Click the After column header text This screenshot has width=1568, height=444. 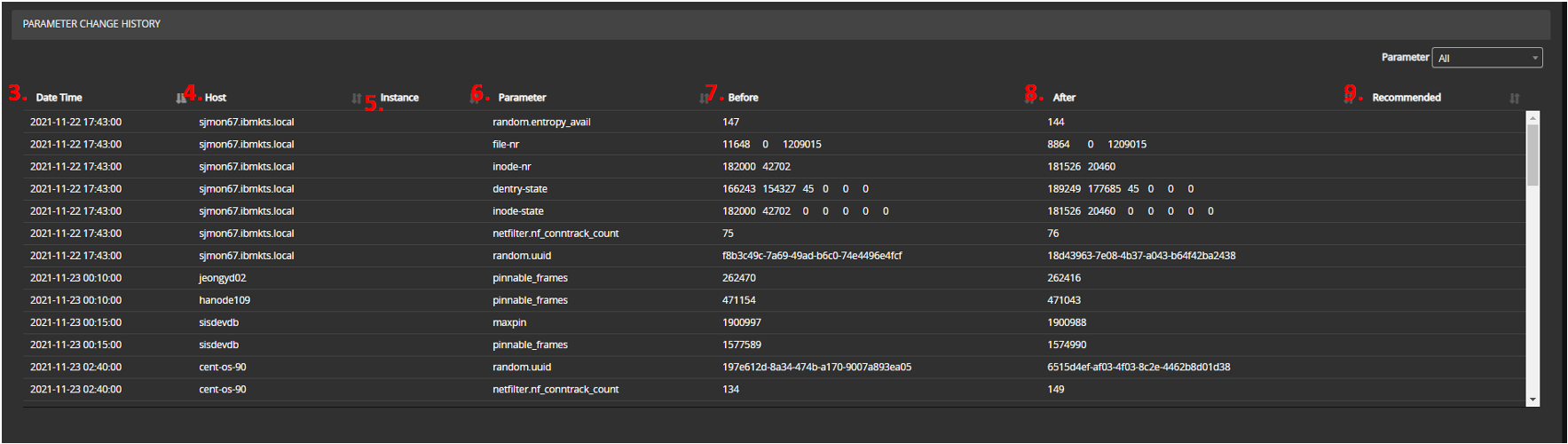click(x=1064, y=98)
